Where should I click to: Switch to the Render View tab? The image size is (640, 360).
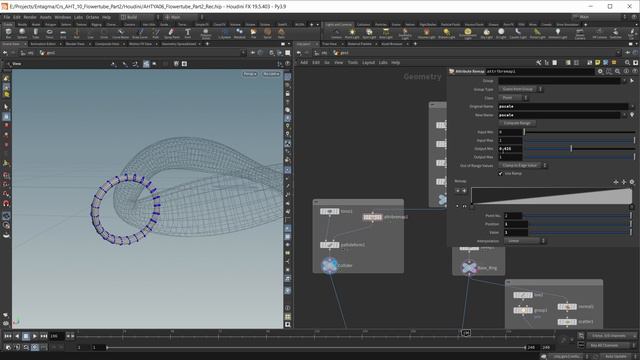(75, 44)
